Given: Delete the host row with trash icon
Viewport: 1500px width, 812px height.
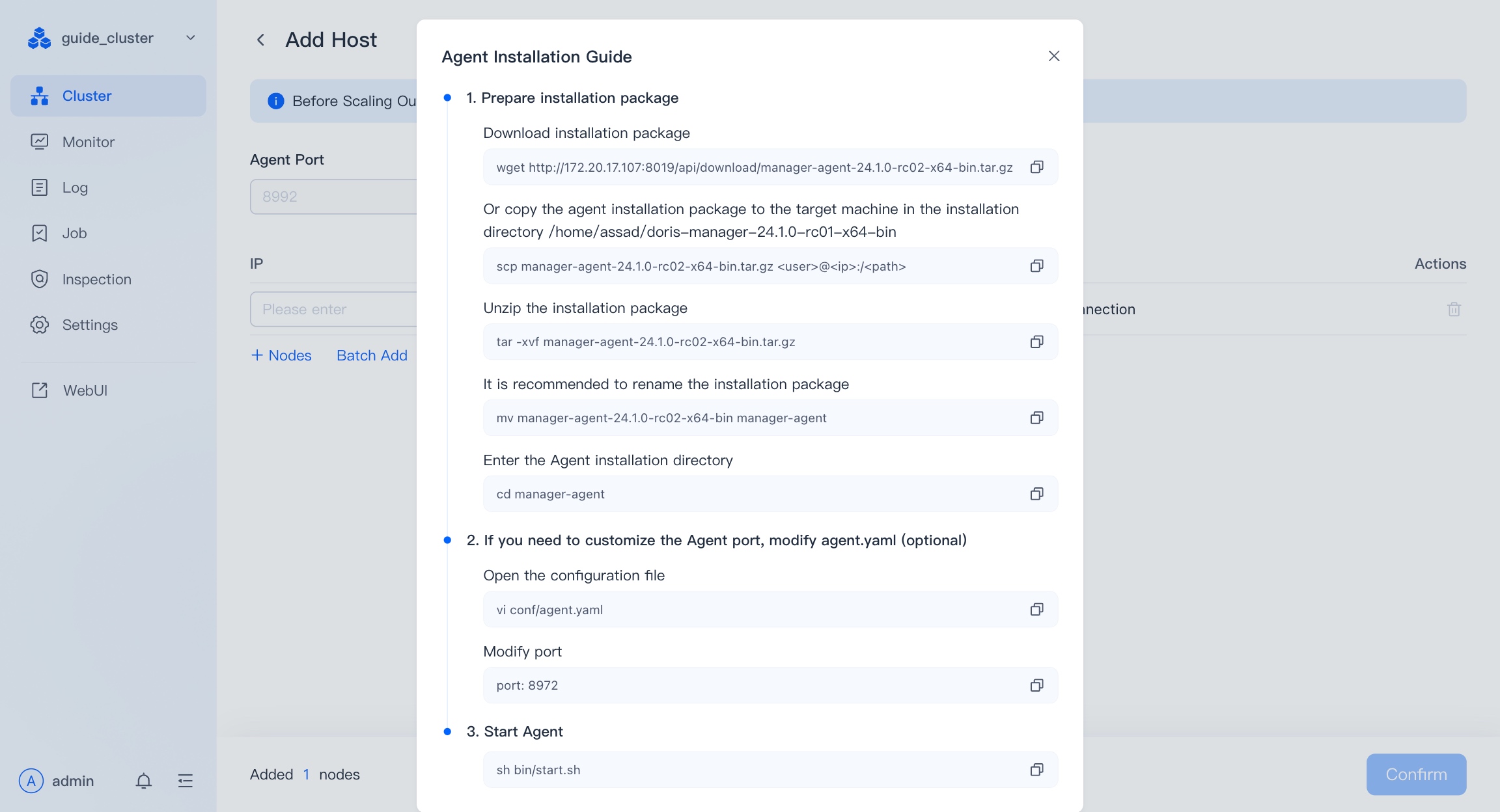Looking at the screenshot, I should pos(1454,309).
